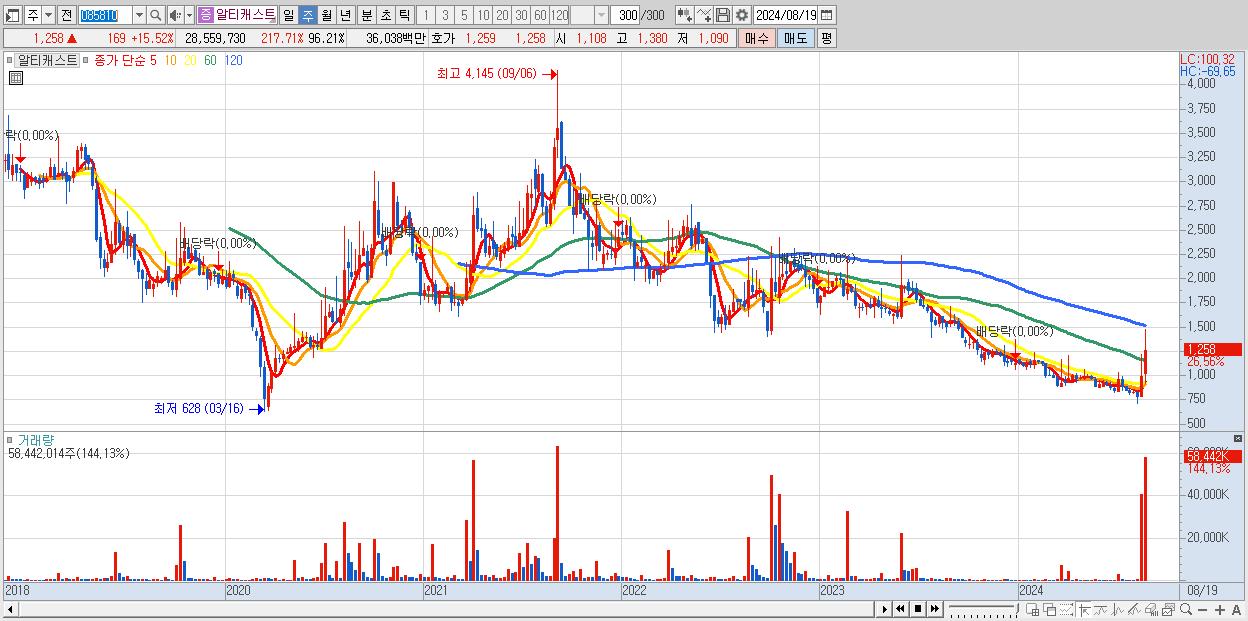
Task: Click the save chart floppy disk icon
Action: tap(723, 15)
